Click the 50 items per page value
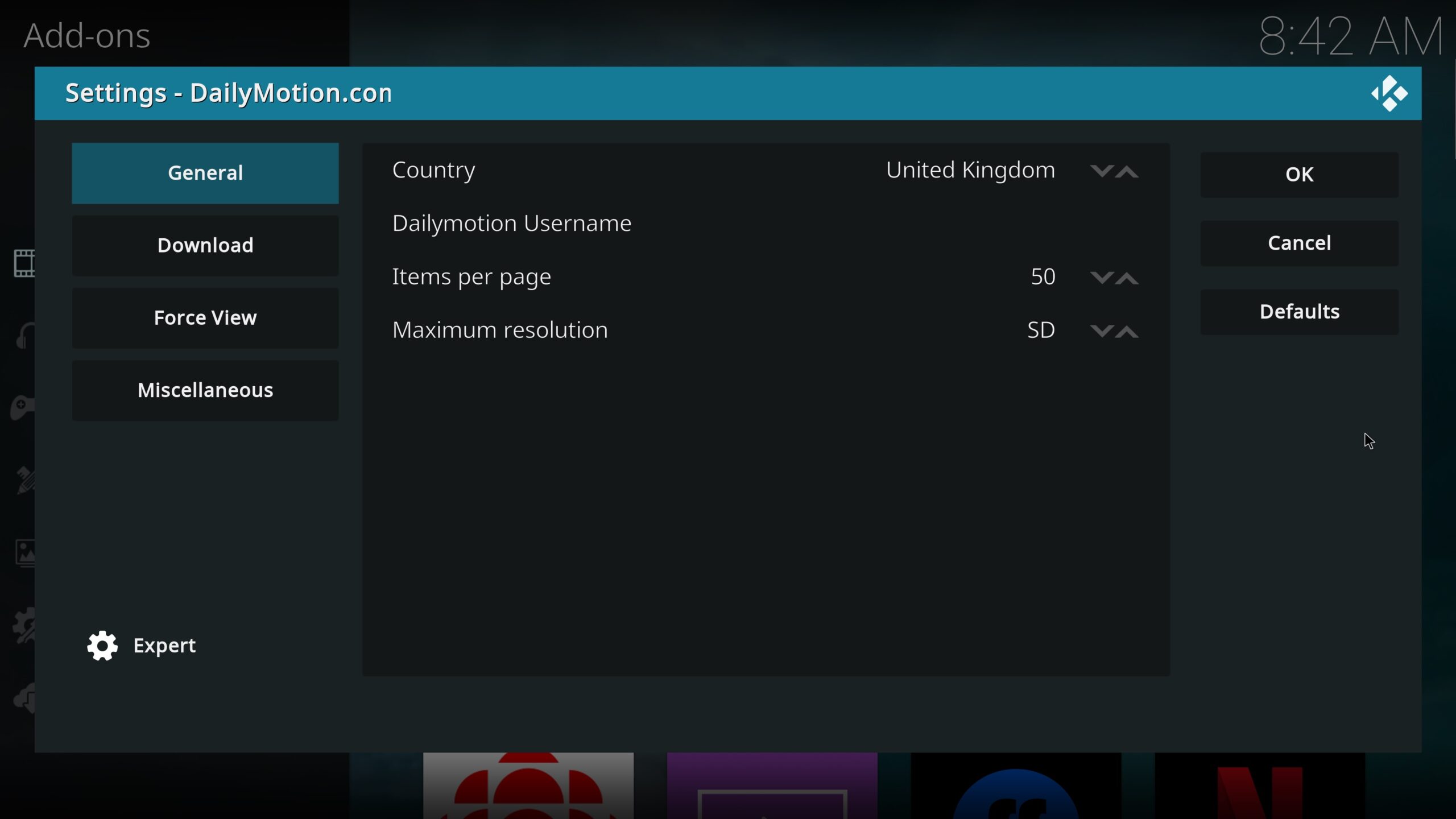1456x819 pixels. tap(1043, 277)
